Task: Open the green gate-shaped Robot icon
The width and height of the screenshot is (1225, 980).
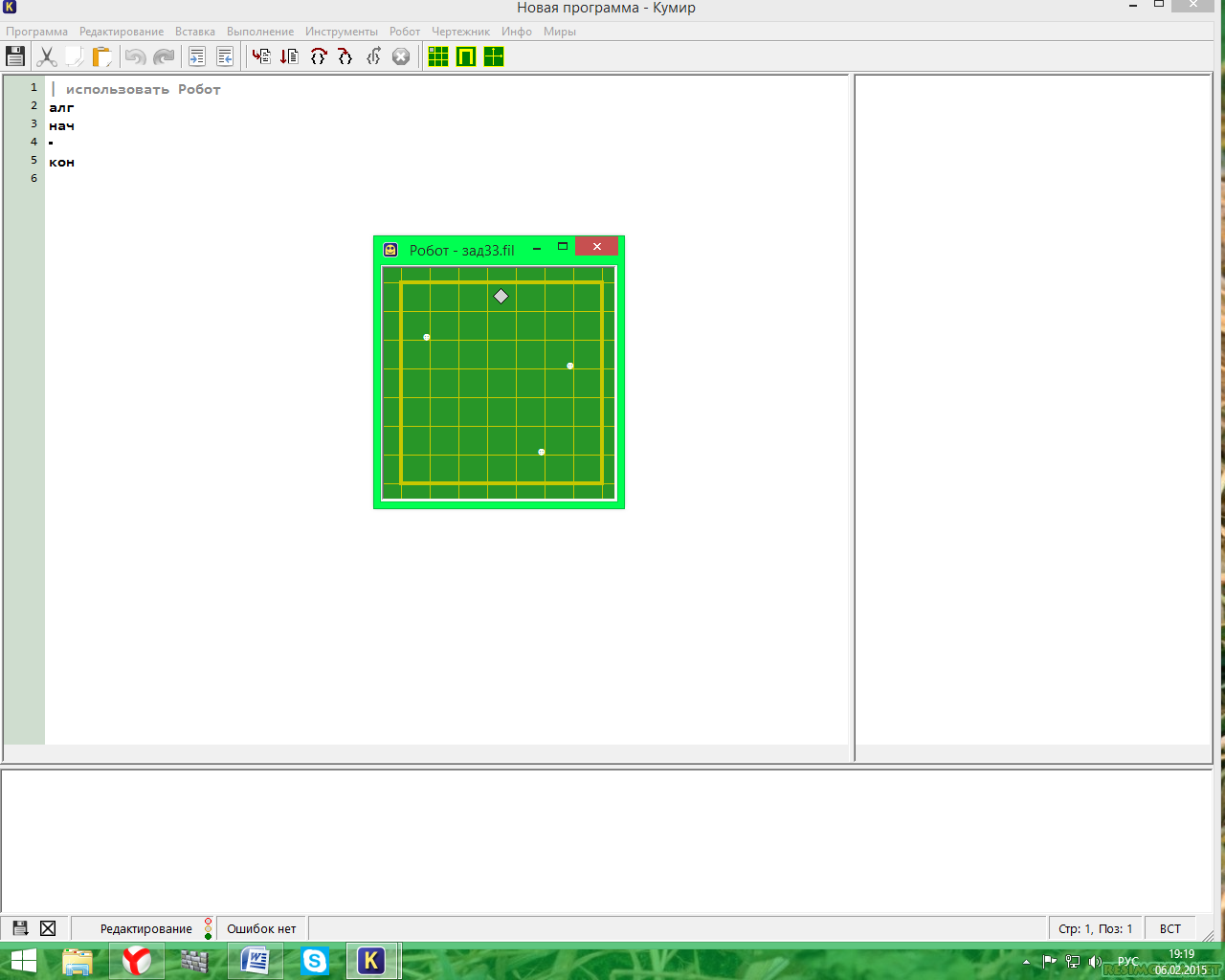Action: click(466, 56)
